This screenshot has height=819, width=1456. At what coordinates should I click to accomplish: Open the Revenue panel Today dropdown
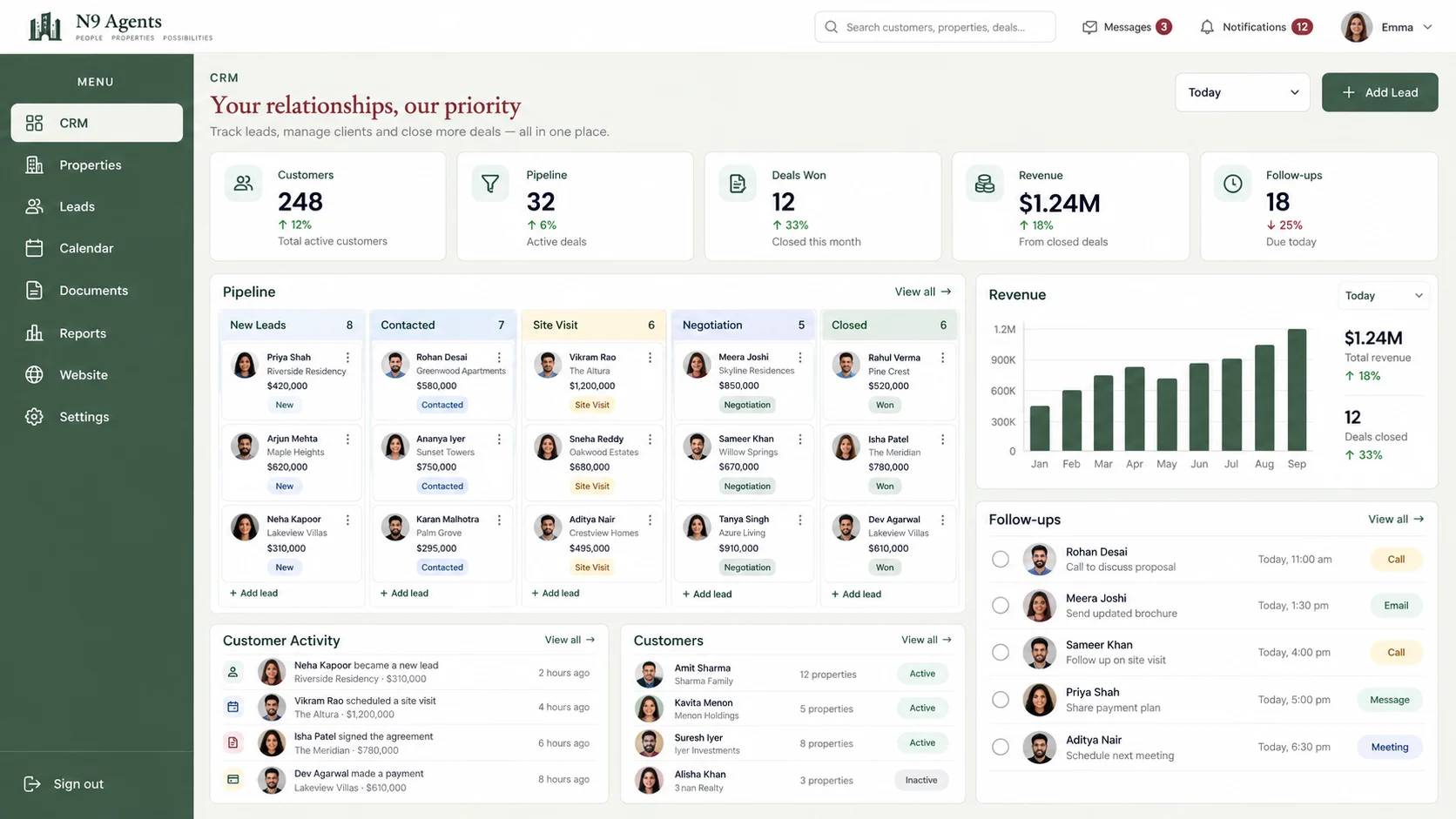point(1384,296)
